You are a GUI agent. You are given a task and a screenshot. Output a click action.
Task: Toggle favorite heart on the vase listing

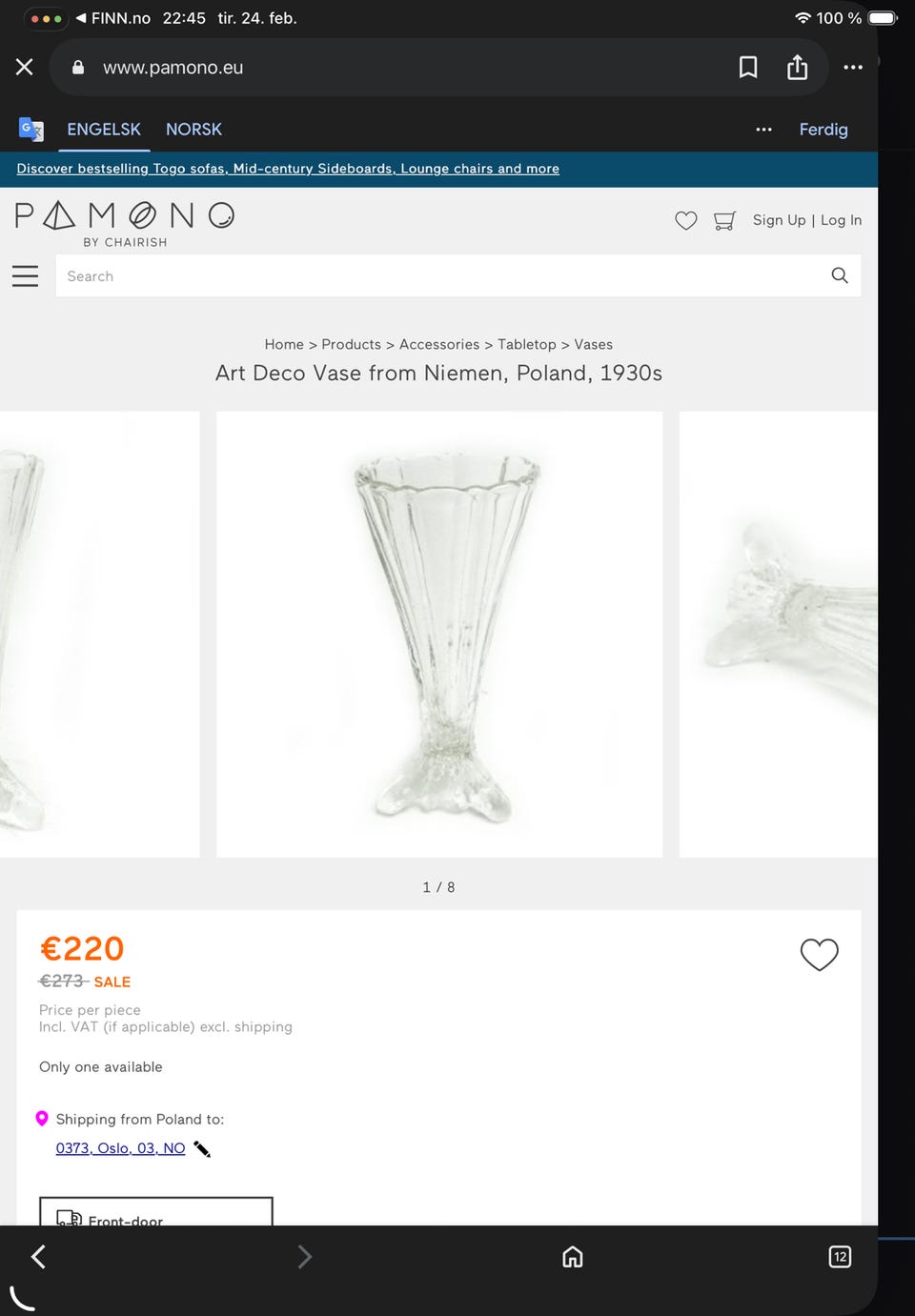coord(819,954)
